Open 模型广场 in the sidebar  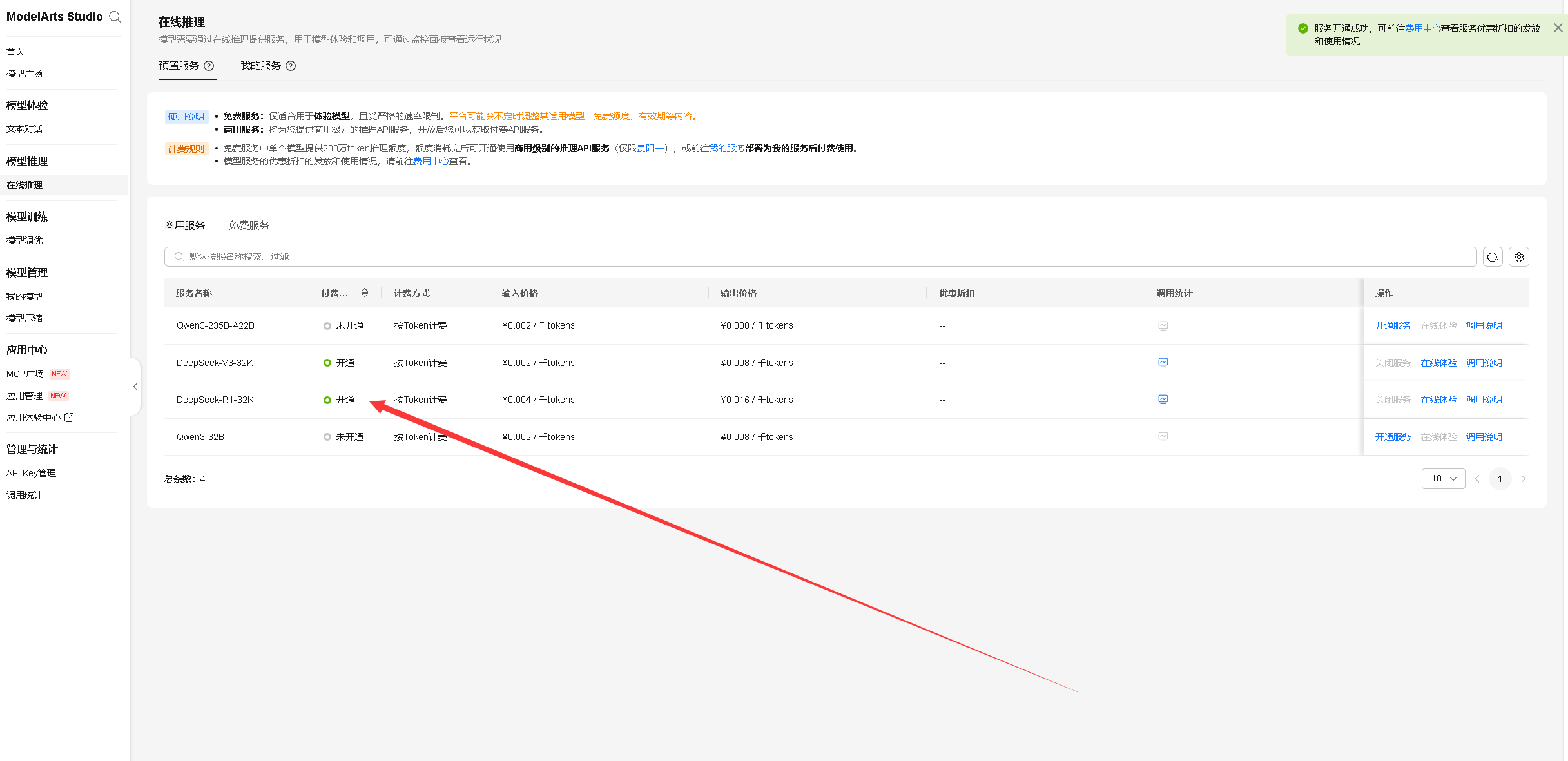[x=24, y=73]
